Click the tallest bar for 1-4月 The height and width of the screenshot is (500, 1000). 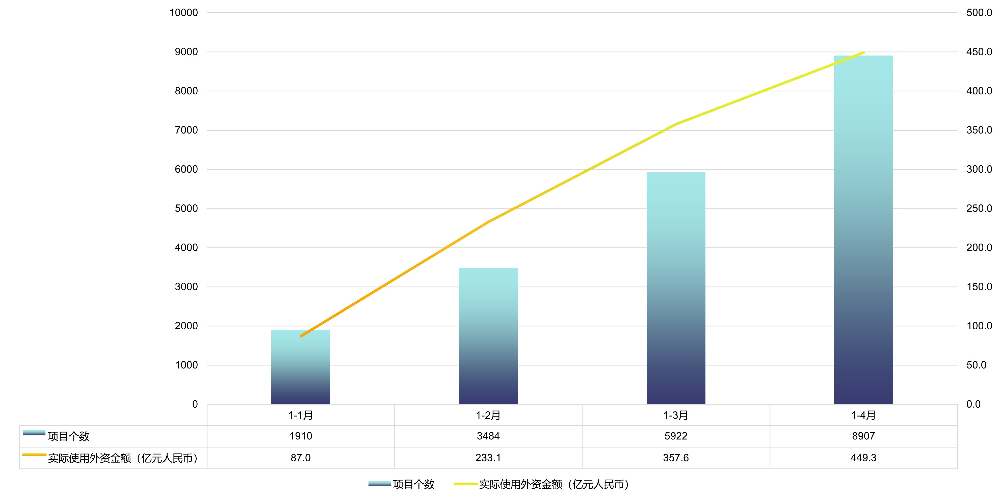(x=863, y=230)
